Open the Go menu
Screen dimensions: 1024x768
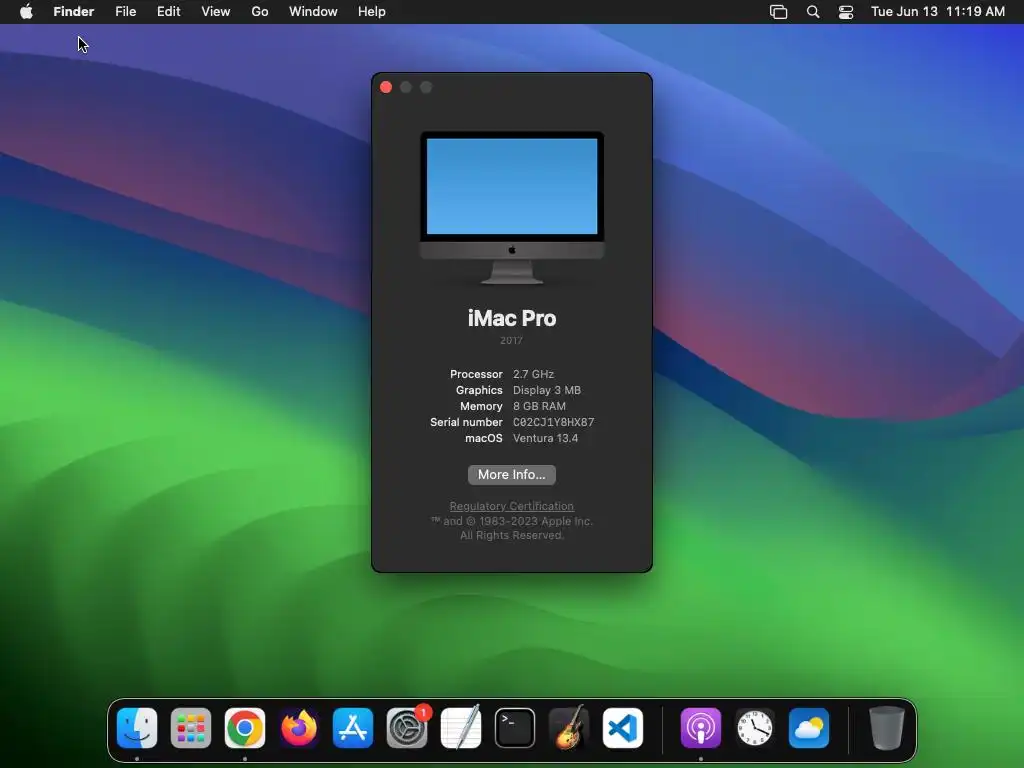tap(260, 12)
